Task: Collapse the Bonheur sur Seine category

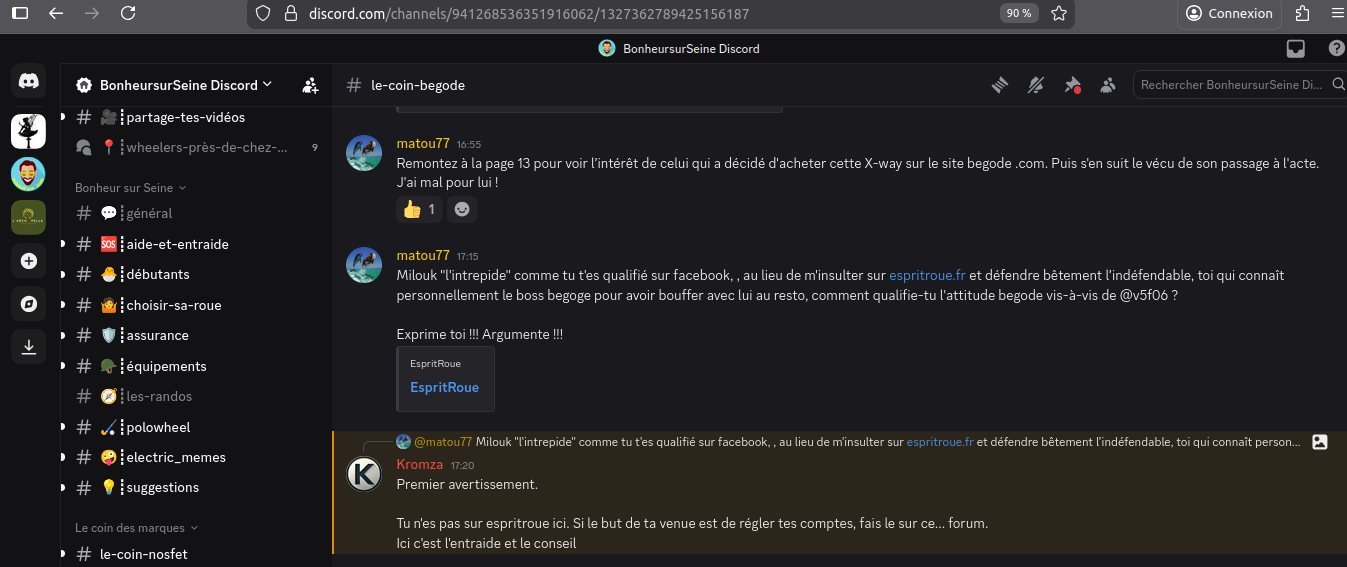Action: [x=130, y=188]
